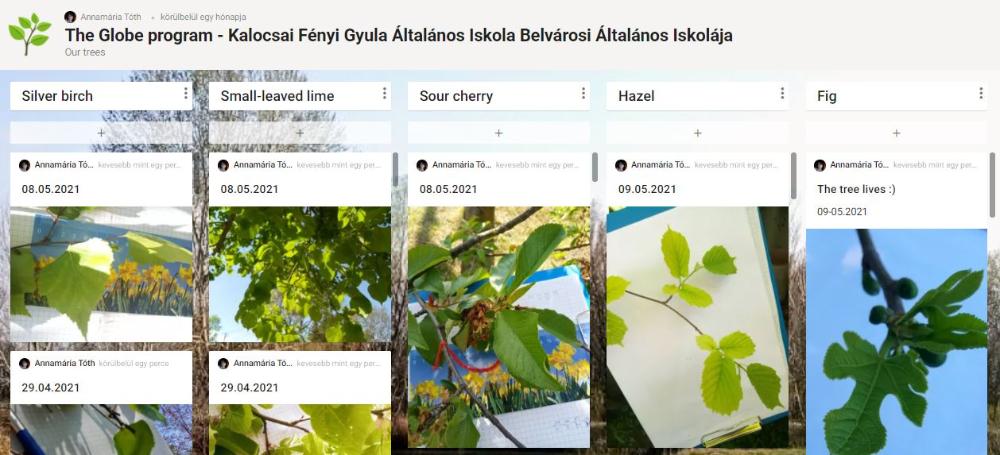Add new post to Sour cherry column
This screenshot has height=455, width=1000.
click(499, 133)
